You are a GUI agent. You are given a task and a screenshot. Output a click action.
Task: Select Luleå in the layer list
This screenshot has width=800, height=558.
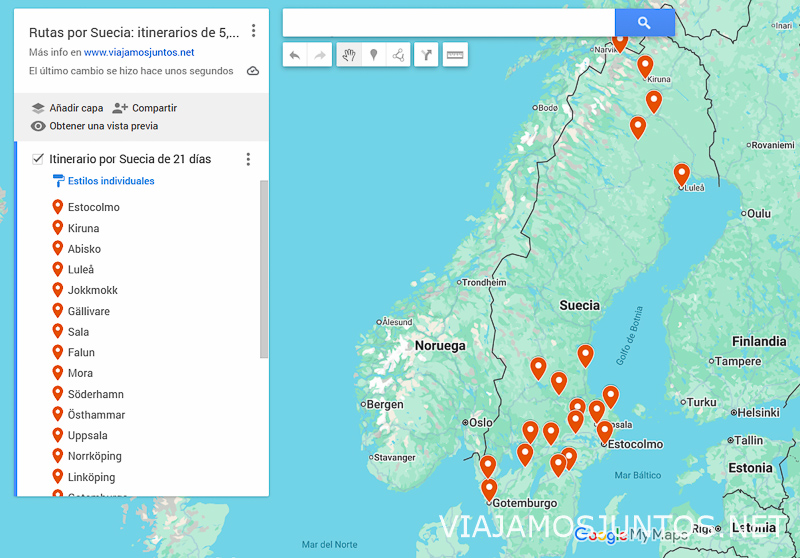click(x=81, y=269)
